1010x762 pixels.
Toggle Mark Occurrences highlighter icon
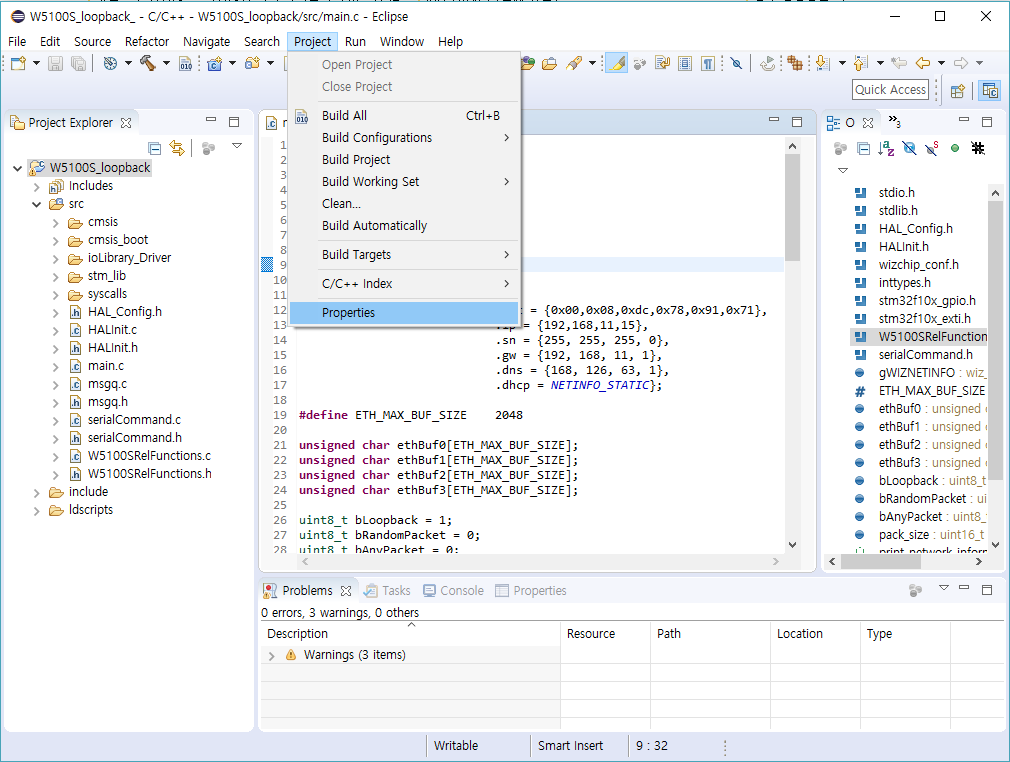pyautogui.click(x=616, y=63)
